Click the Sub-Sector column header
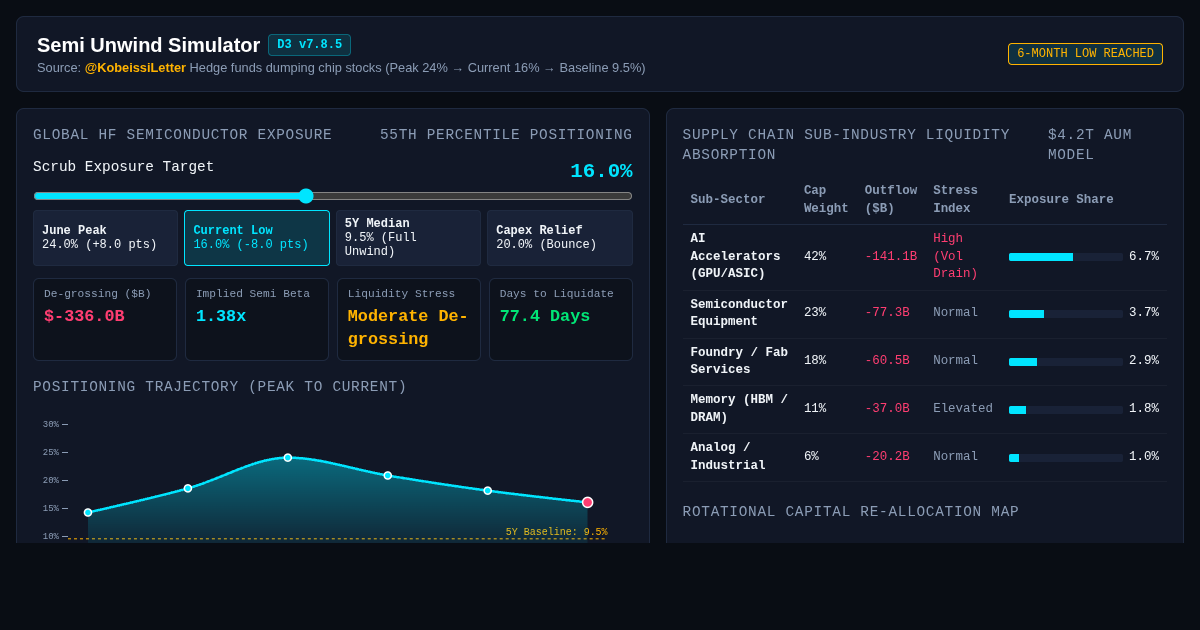This screenshot has width=1200, height=630. (x=728, y=200)
